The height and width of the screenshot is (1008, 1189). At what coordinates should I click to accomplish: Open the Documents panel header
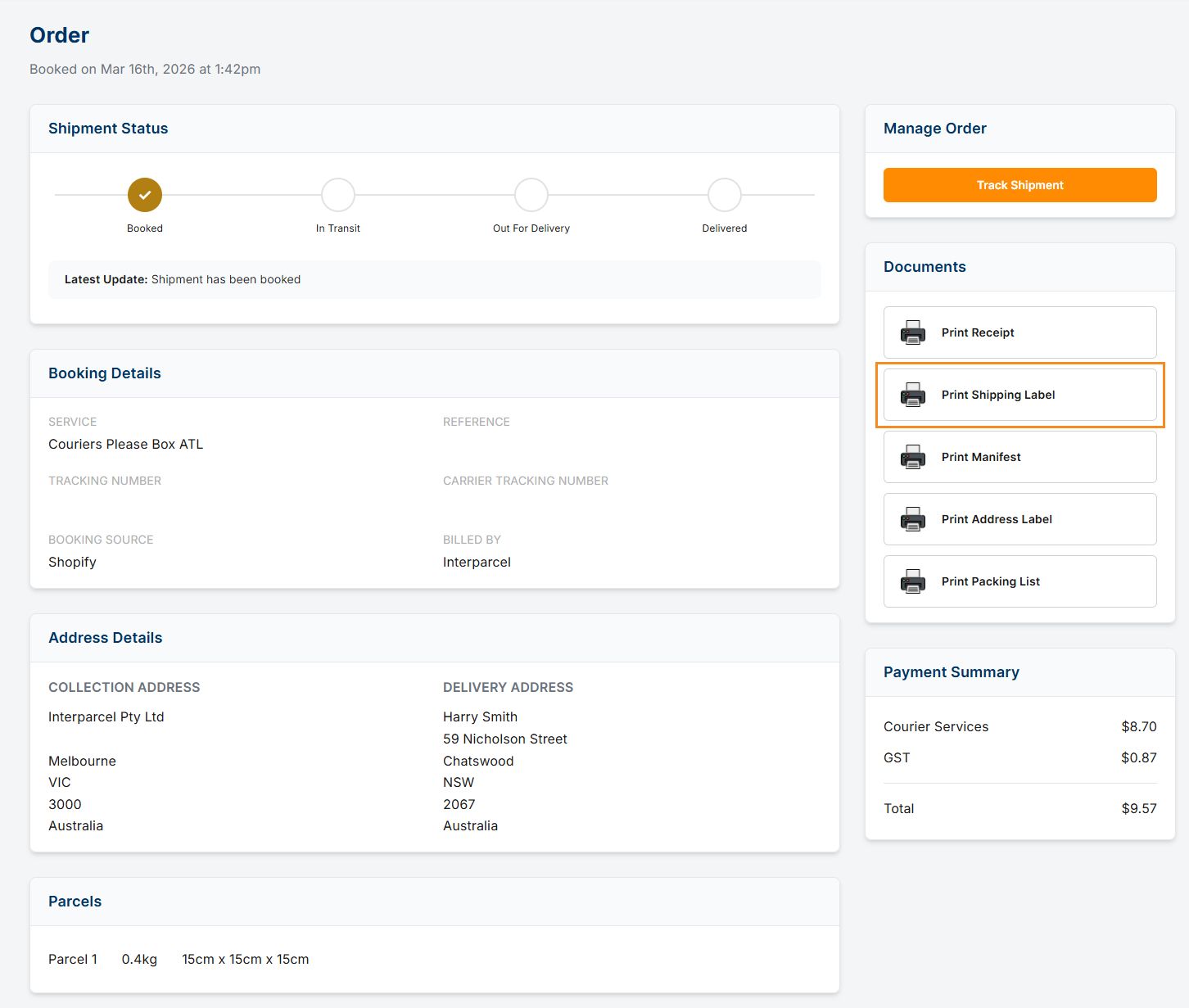coord(925,267)
